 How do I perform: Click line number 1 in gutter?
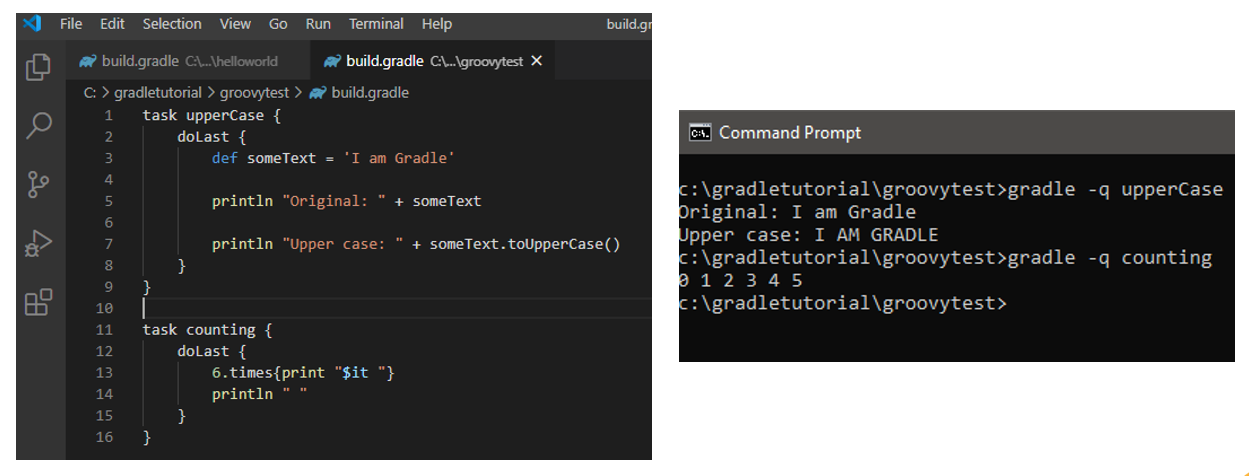pos(109,115)
